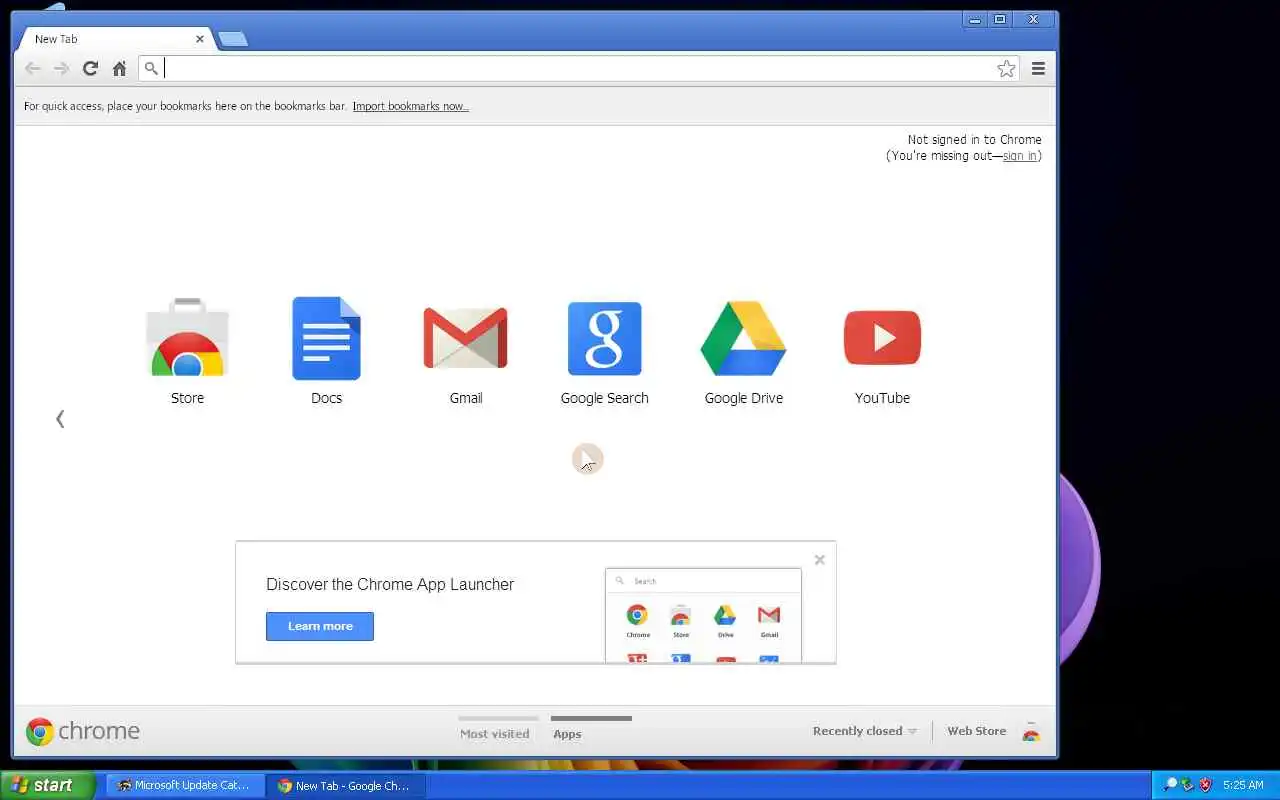
Task: Go back with the back arrow
Action: click(x=32, y=68)
